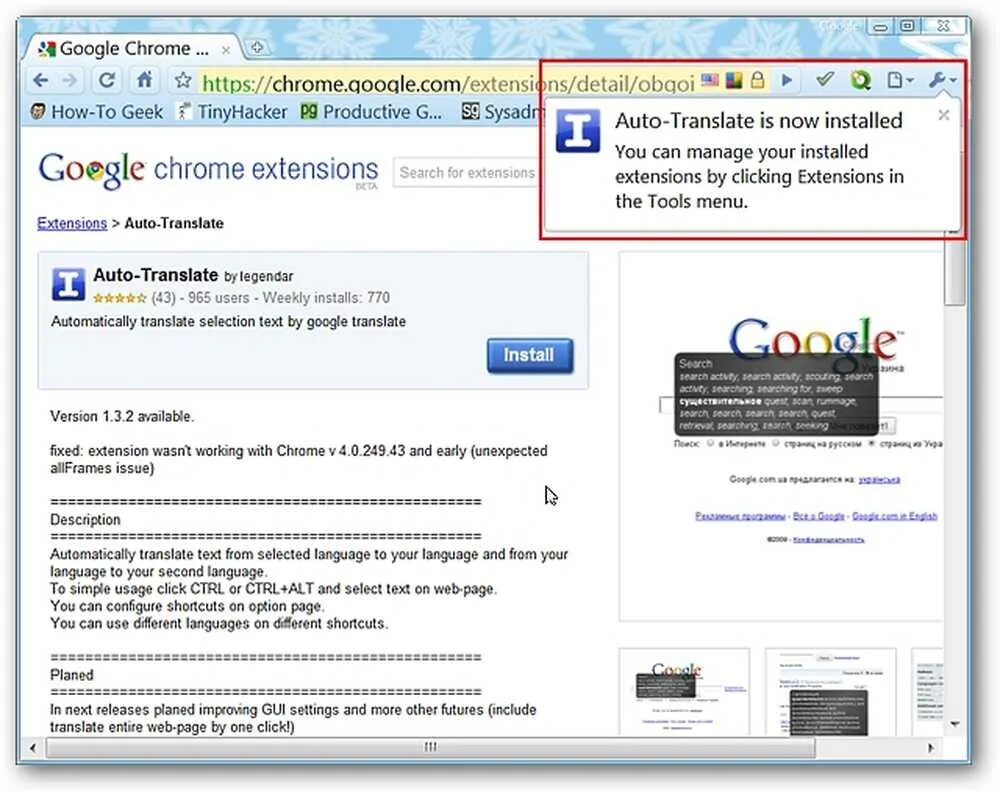Minimize the Chrome window
The image size is (1000, 793).
click(880, 27)
